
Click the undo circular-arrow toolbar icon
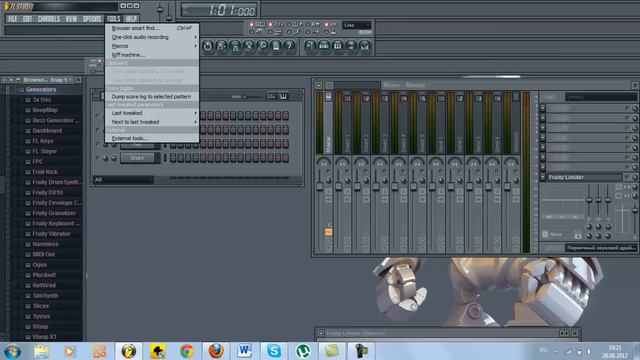pyautogui.click(x=207, y=46)
